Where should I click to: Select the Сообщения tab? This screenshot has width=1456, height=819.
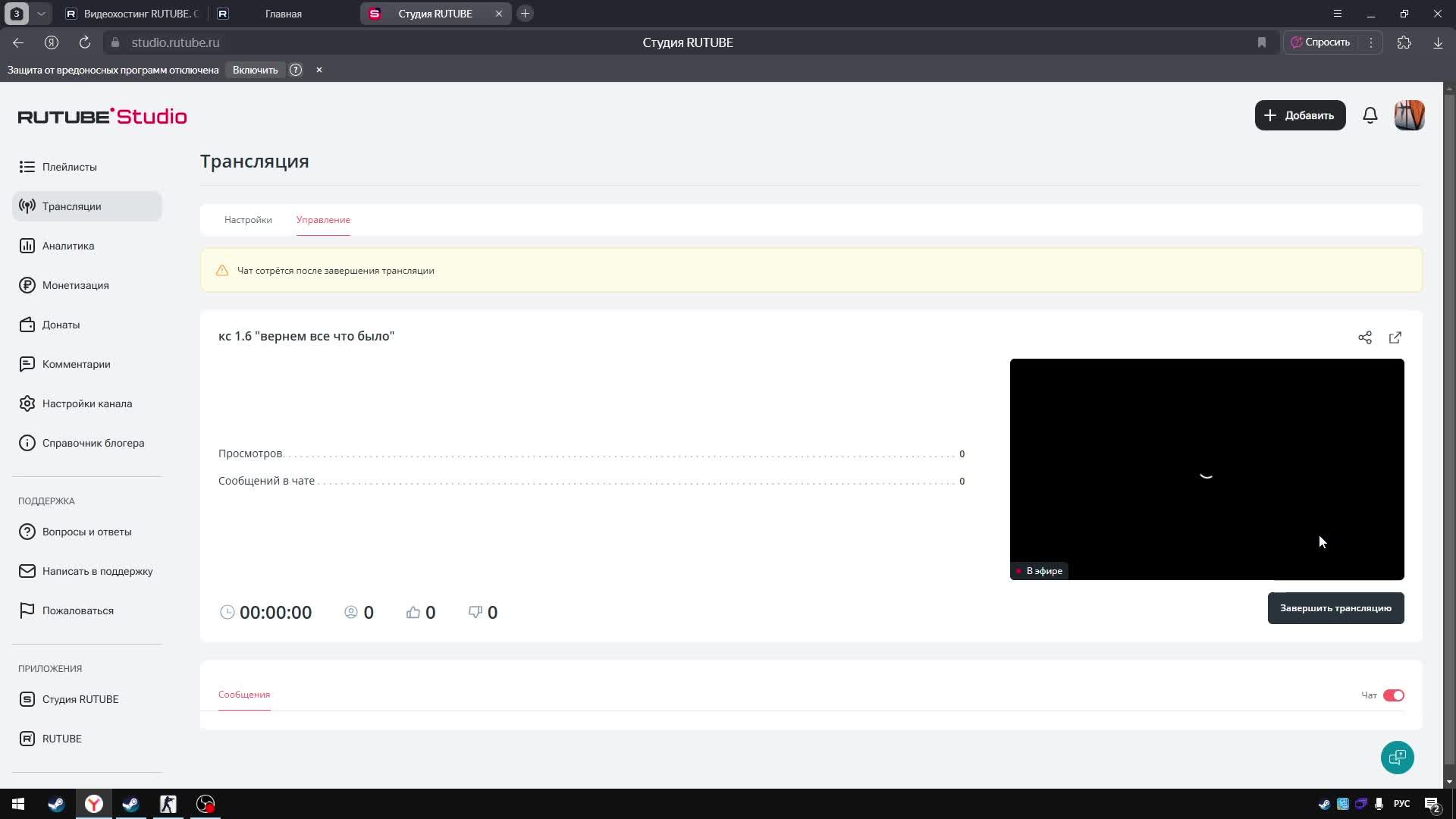(x=244, y=695)
